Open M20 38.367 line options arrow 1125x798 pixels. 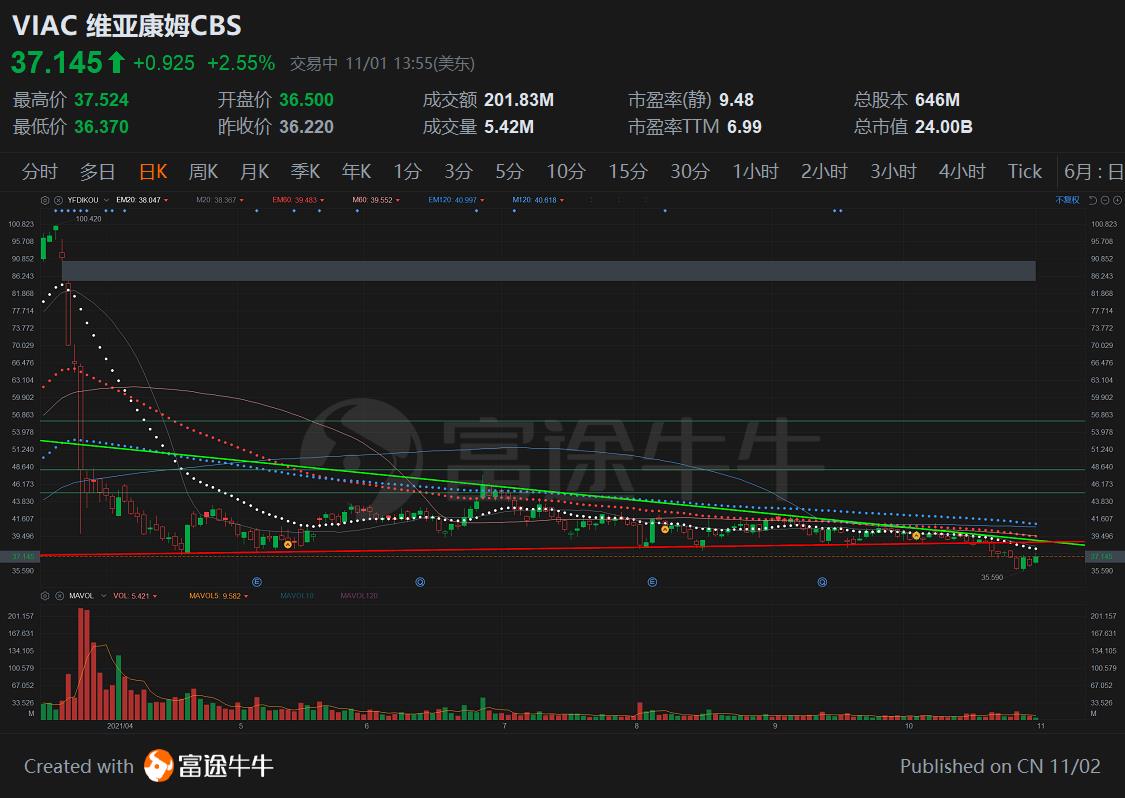[241, 200]
